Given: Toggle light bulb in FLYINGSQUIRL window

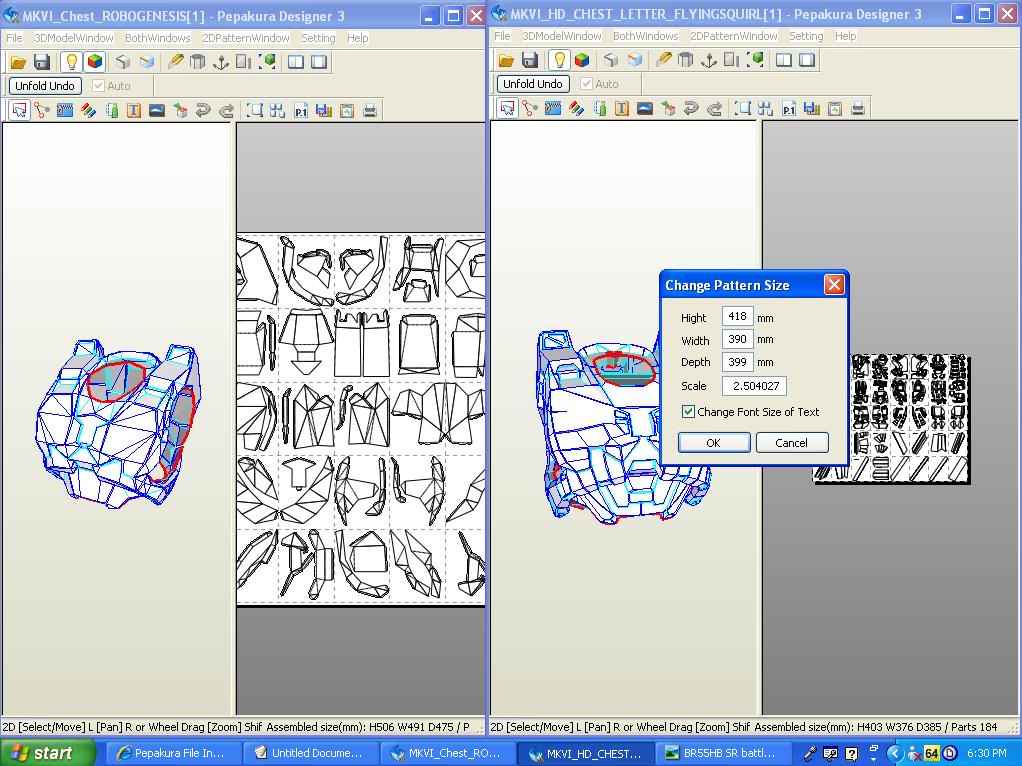Looking at the screenshot, I should tap(559, 60).
